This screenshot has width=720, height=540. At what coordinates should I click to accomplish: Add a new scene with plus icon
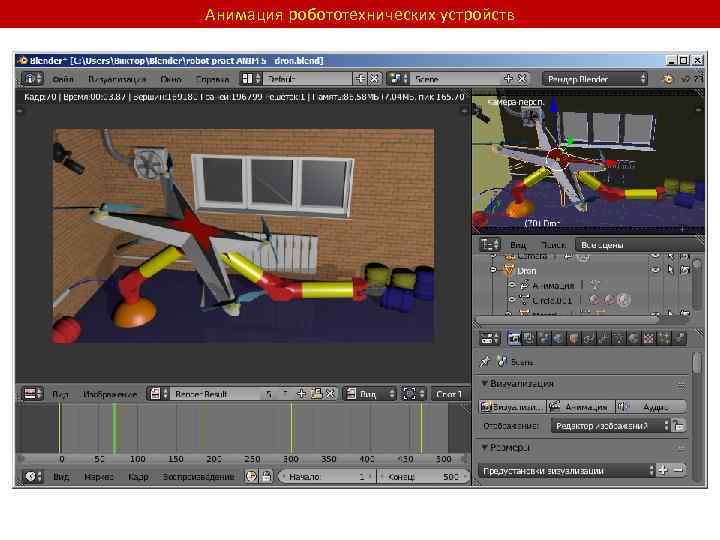(508, 79)
